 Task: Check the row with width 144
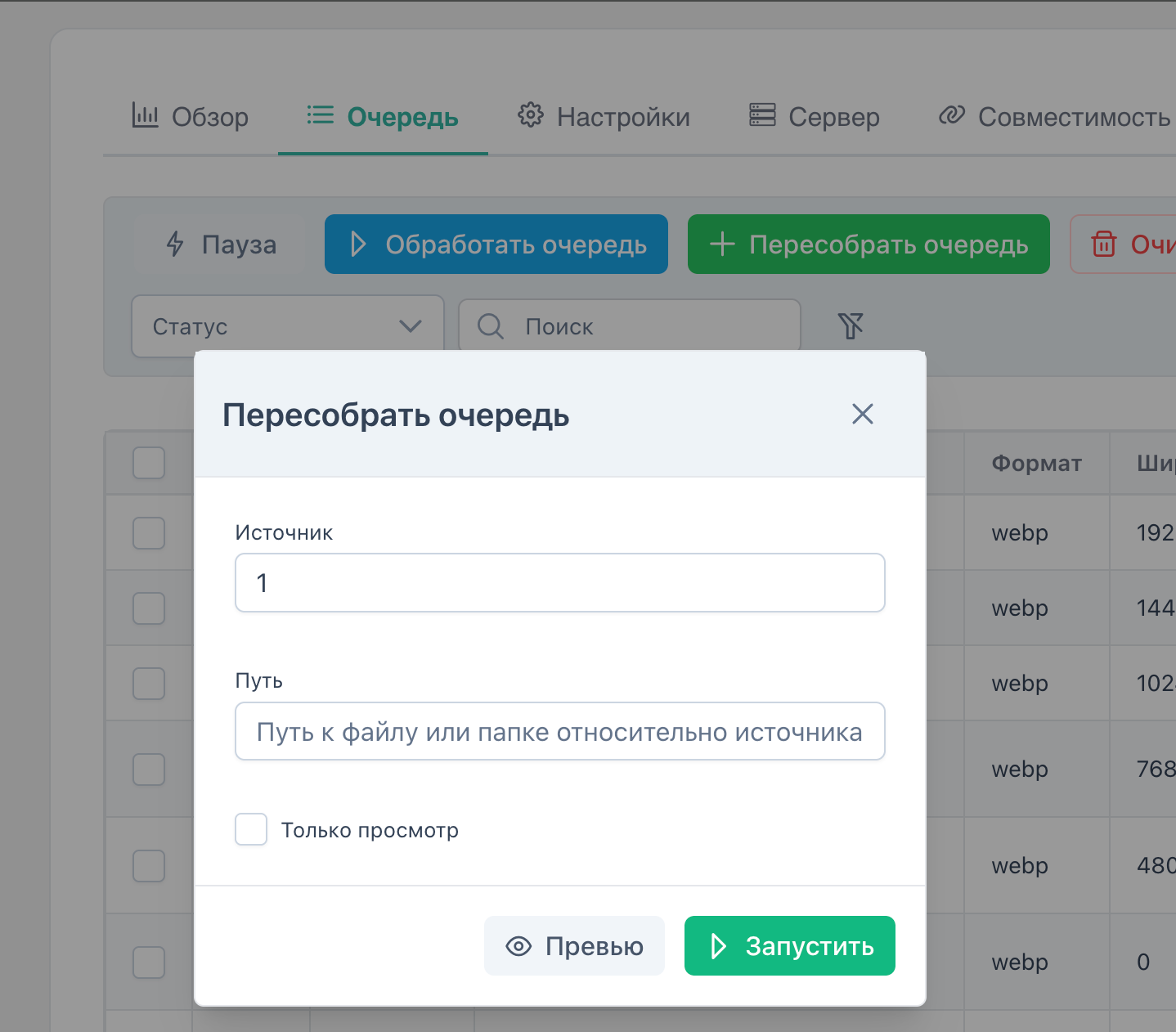tap(149, 608)
